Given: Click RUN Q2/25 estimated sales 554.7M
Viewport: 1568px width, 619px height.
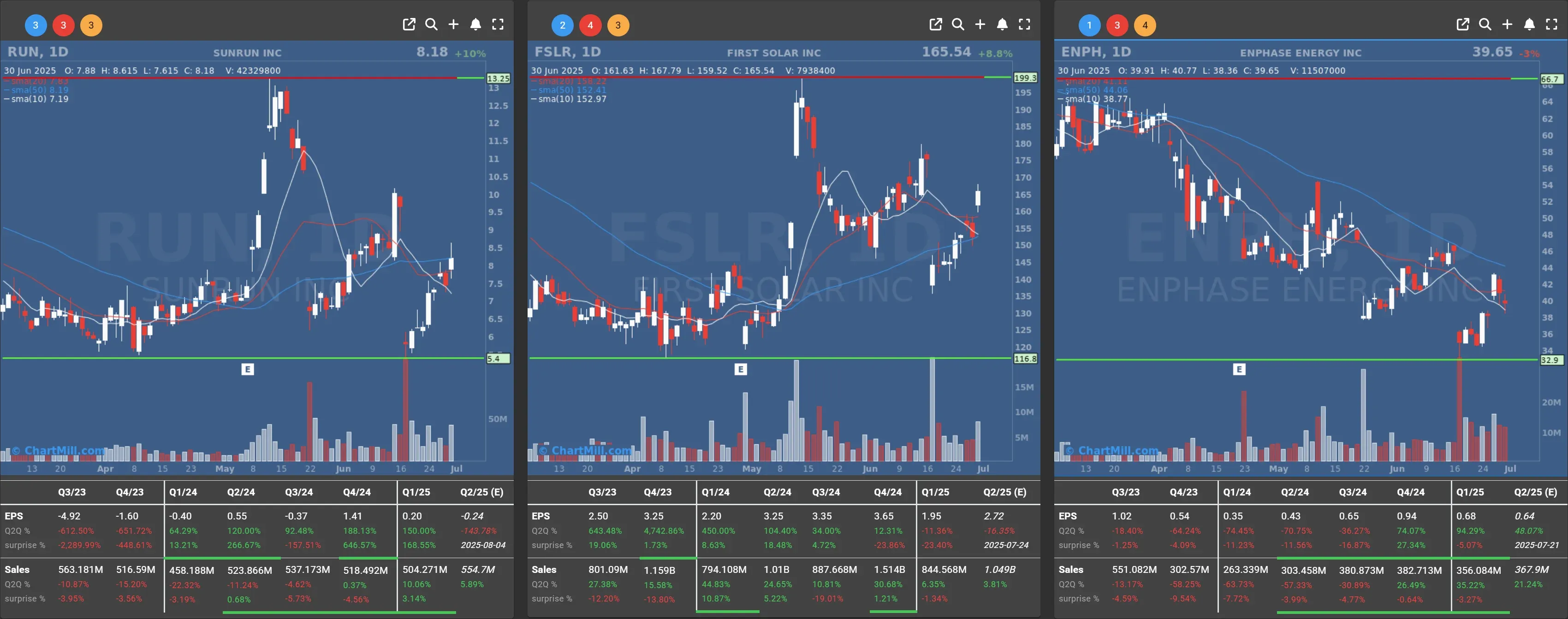Looking at the screenshot, I should tap(478, 570).
